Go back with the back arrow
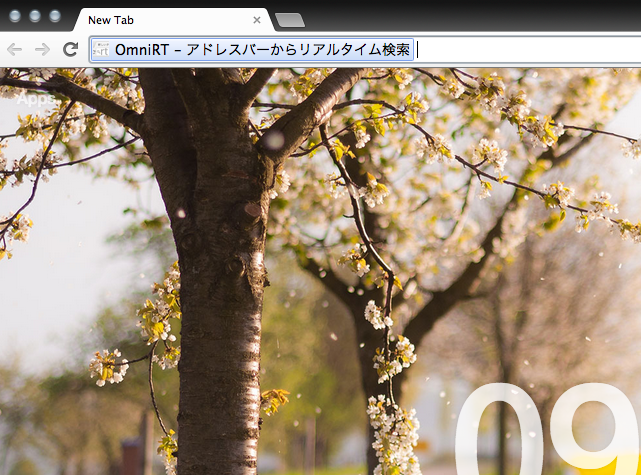 point(15,49)
